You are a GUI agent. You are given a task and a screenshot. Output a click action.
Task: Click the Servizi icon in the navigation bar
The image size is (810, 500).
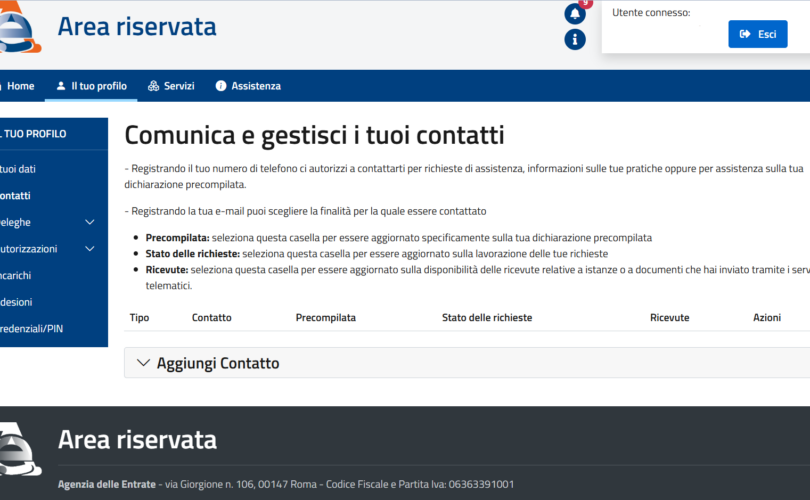(153, 86)
